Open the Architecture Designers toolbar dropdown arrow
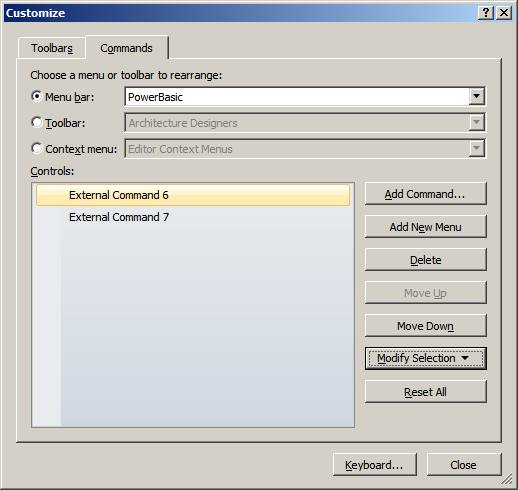The width and height of the screenshot is (518, 490). pos(476,122)
